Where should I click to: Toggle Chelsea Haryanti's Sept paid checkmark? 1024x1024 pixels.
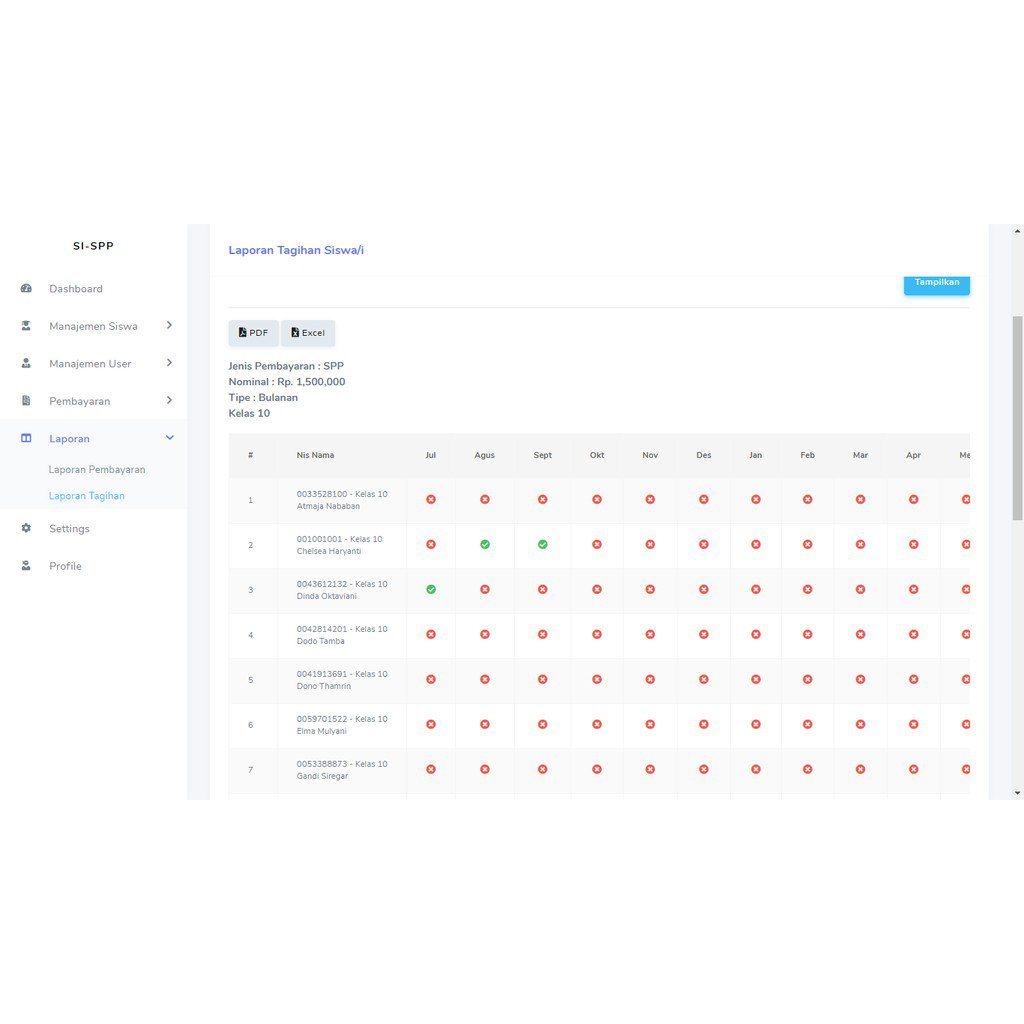click(x=542, y=545)
